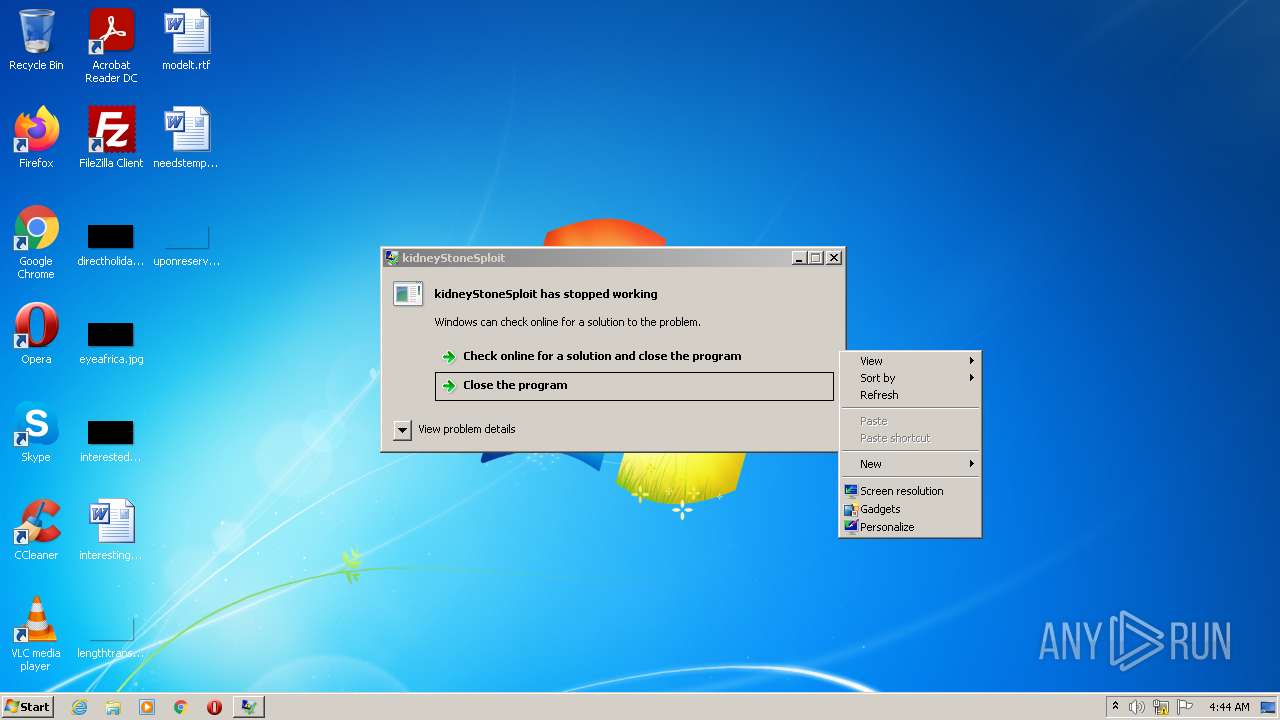This screenshot has width=1280, height=720.
Task: Choose Gadgets from the context menu
Action: point(909,509)
